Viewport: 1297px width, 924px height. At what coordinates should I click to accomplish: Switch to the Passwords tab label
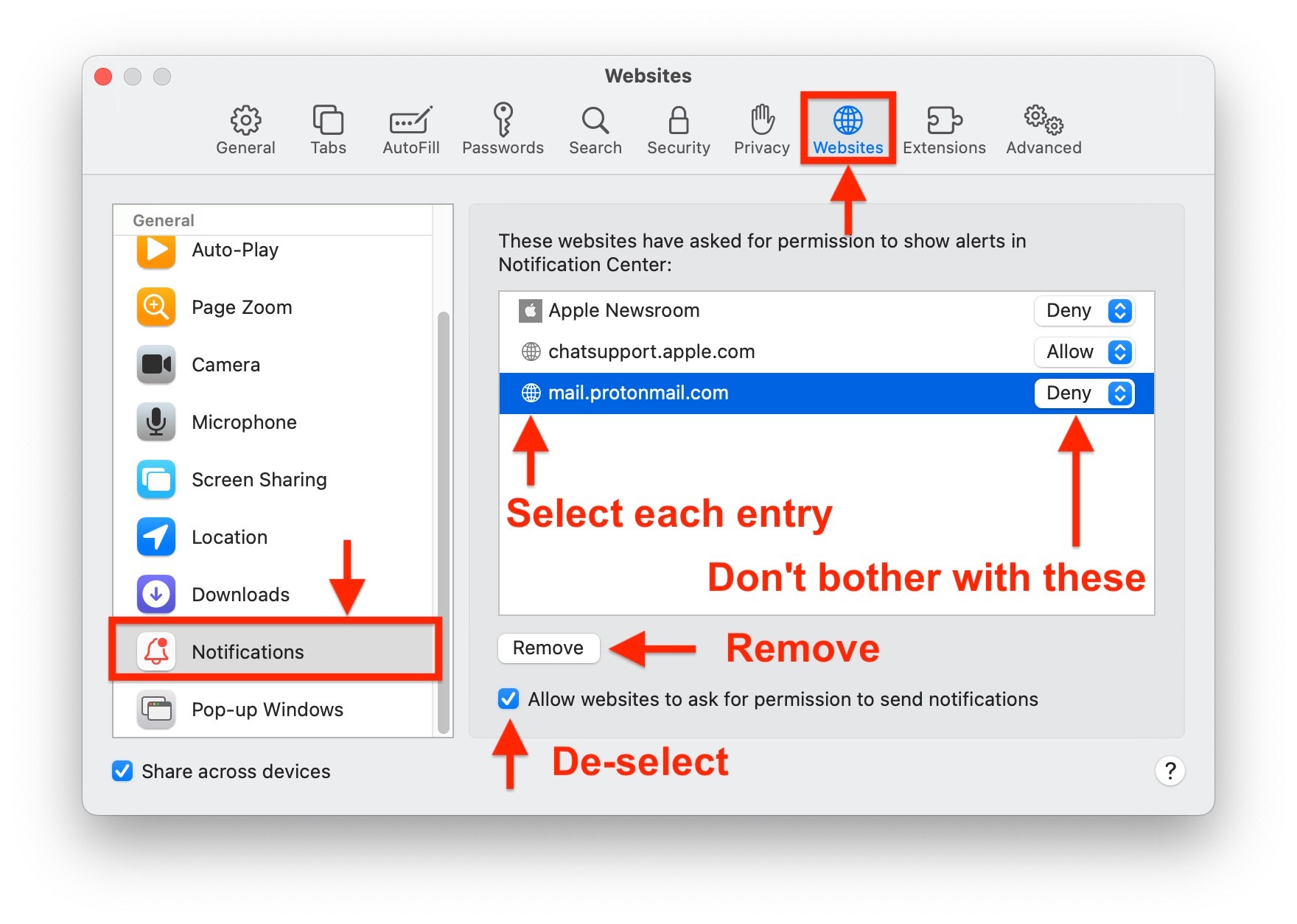click(503, 147)
